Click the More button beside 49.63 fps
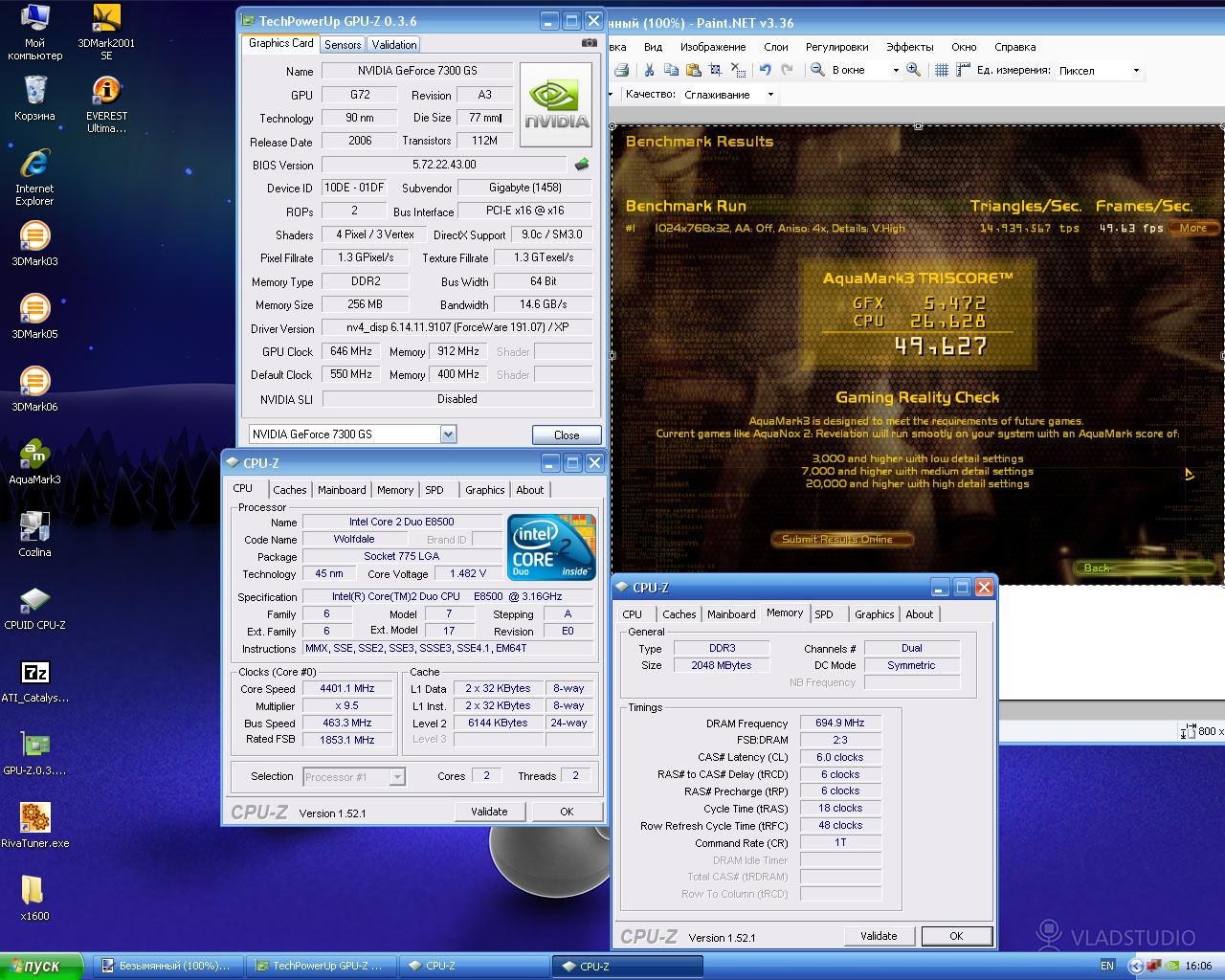 1193,228
